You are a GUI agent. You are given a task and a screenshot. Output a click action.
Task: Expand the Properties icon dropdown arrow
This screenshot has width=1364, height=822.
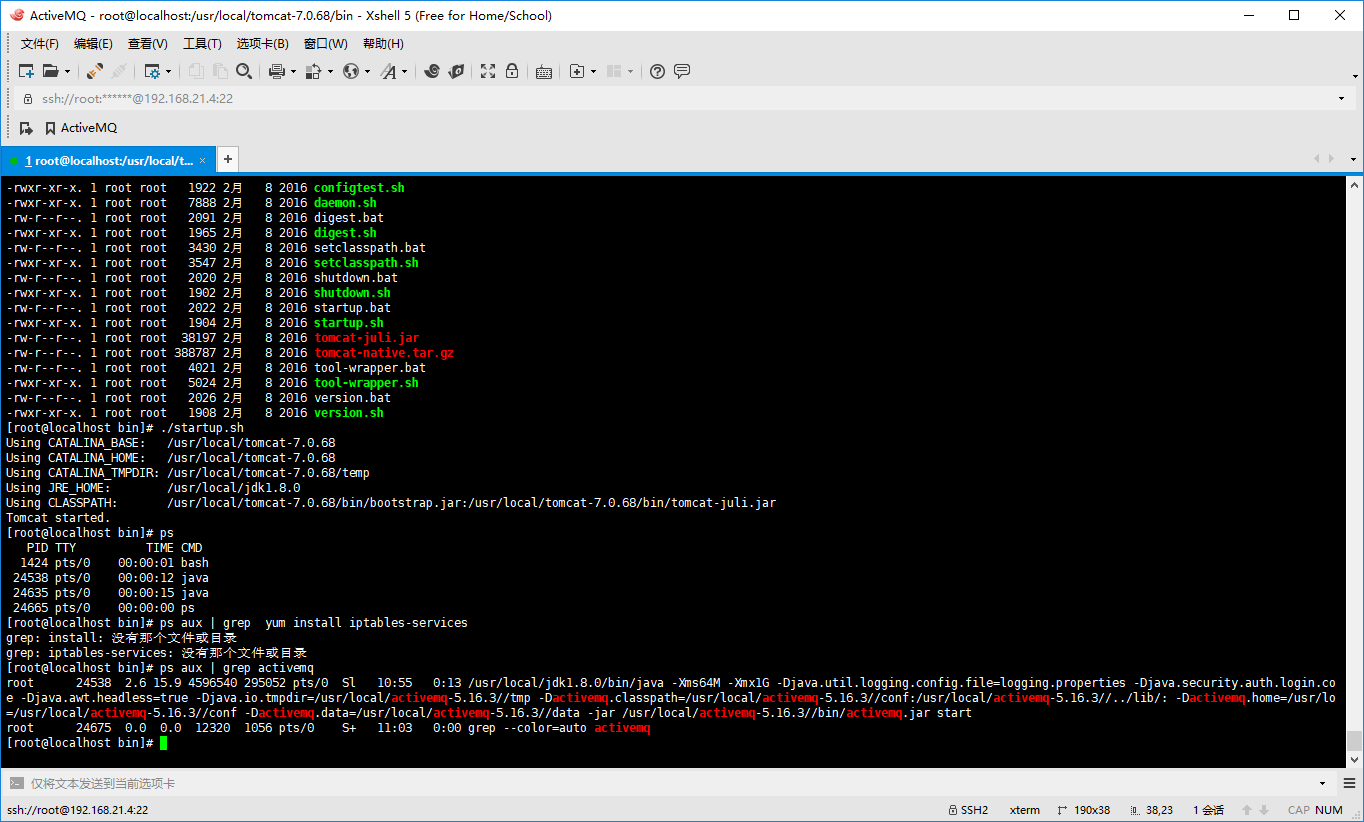[x=168, y=71]
